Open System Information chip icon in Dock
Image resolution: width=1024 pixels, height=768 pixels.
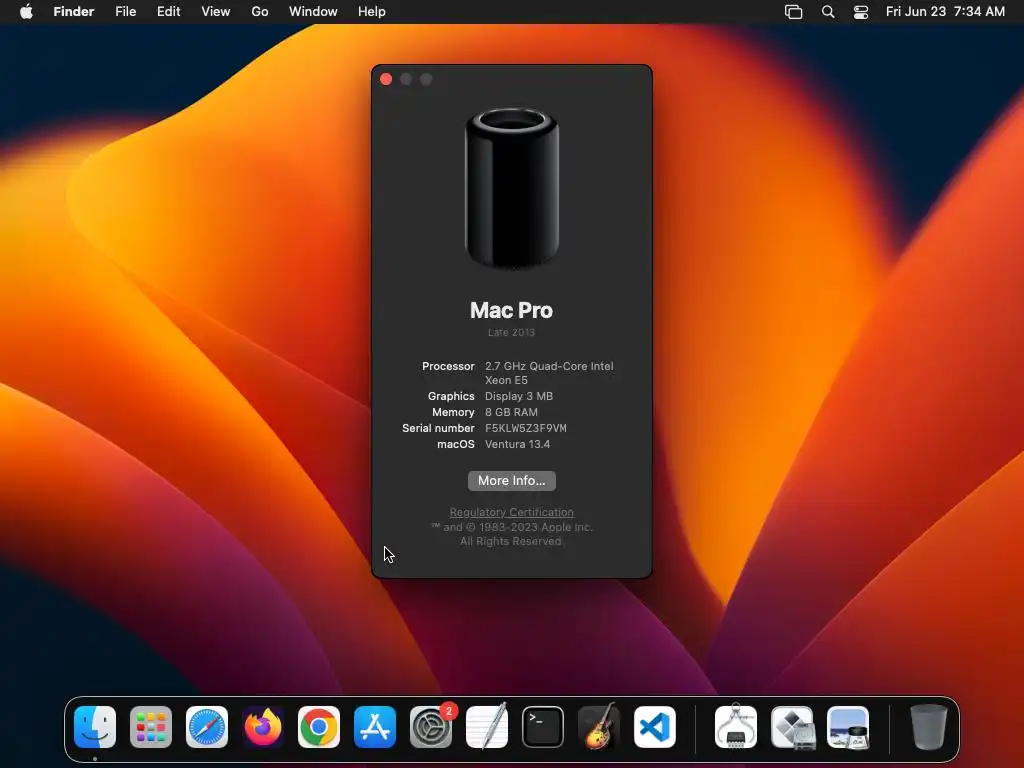point(736,727)
